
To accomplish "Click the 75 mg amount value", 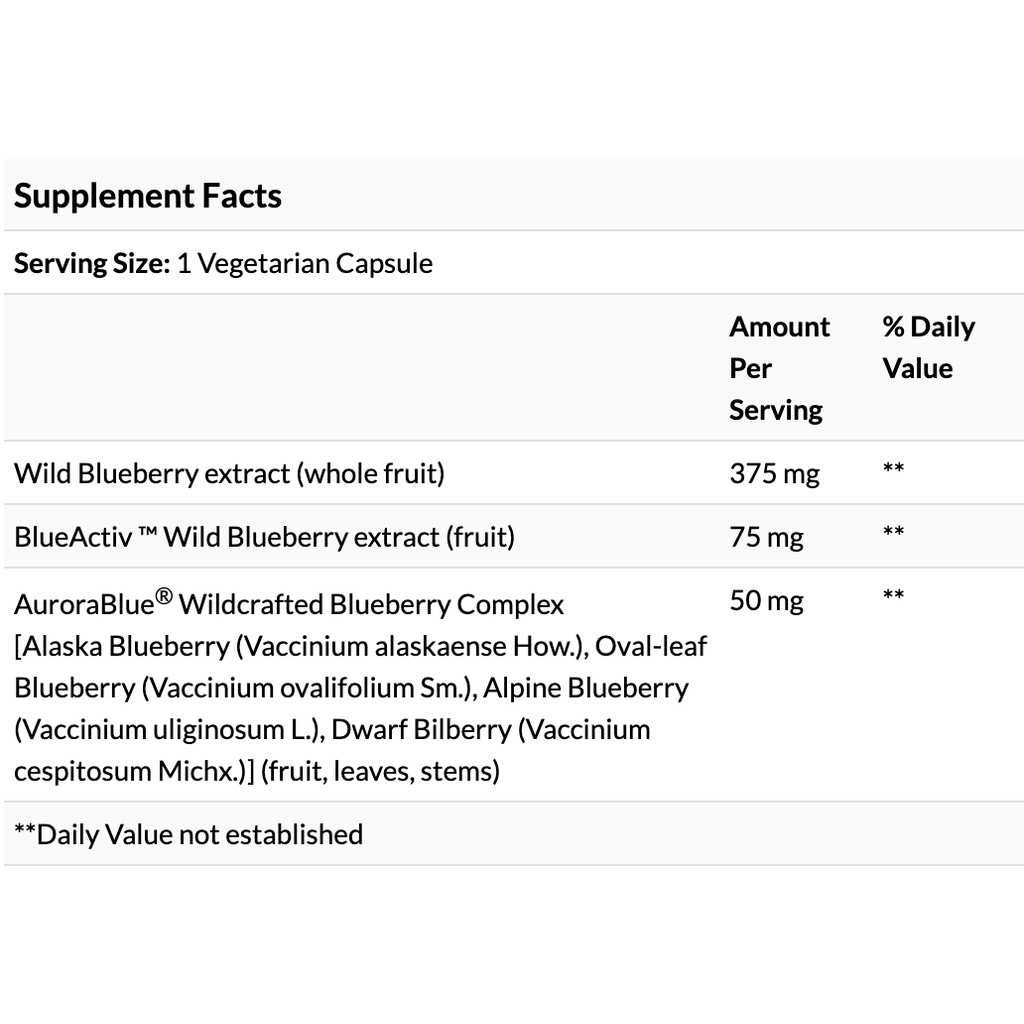I will (767, 537).
